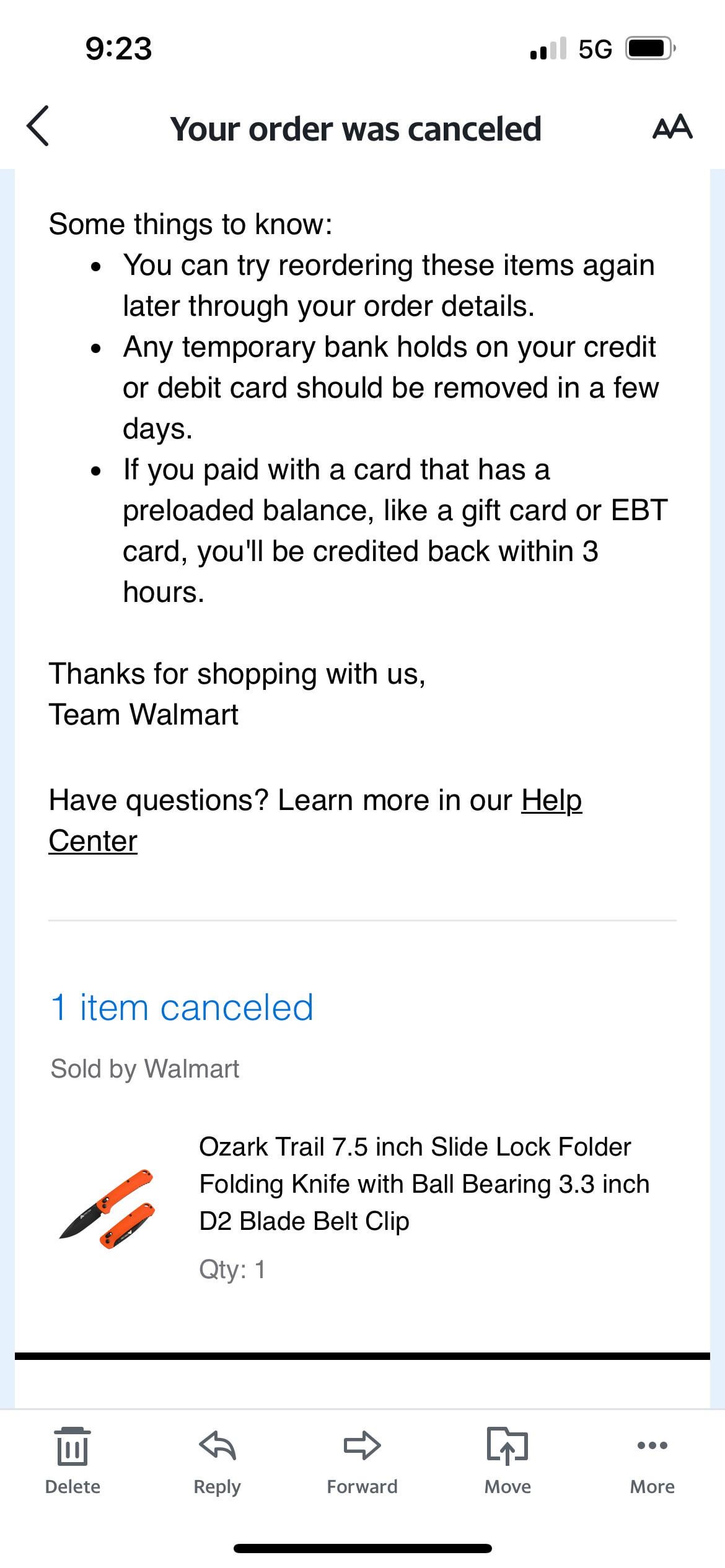This screenshot has height=1568, width=725.
Task: Tap the "Team Walmart" signature line
Action: click(143, 715)
